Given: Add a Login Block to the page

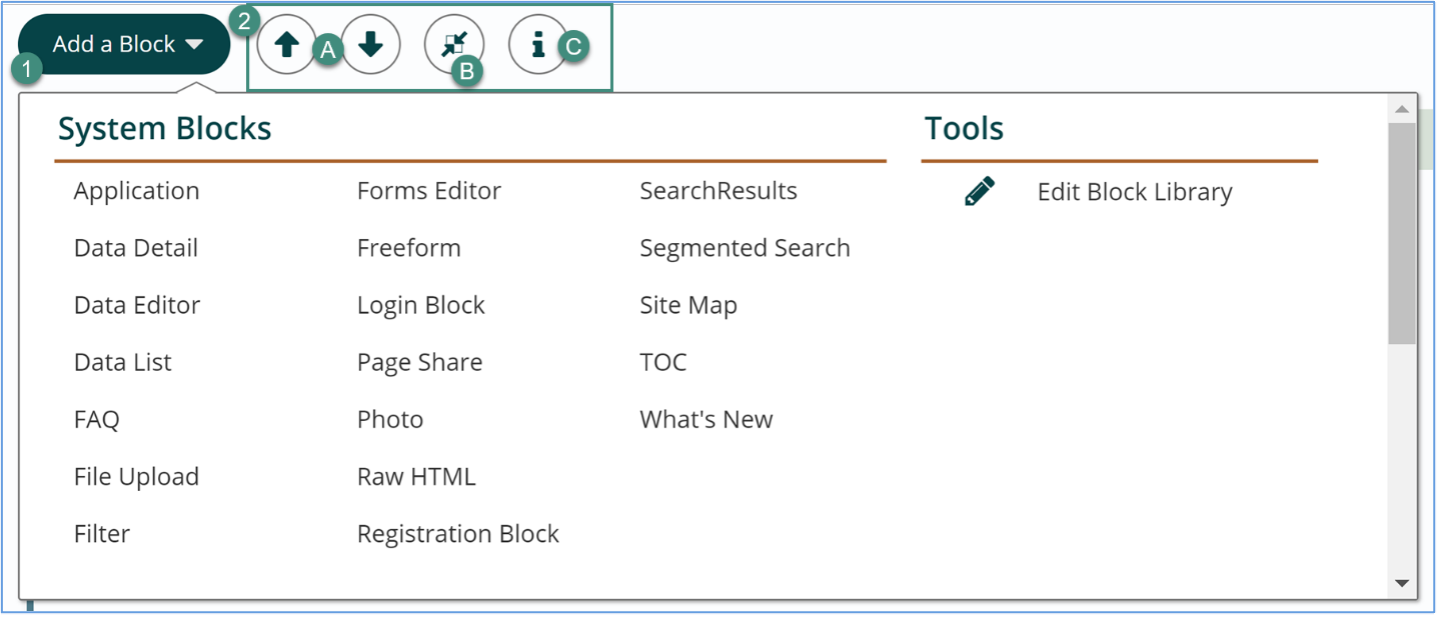Looking at the screenshot, I should [x=420, y=305].
